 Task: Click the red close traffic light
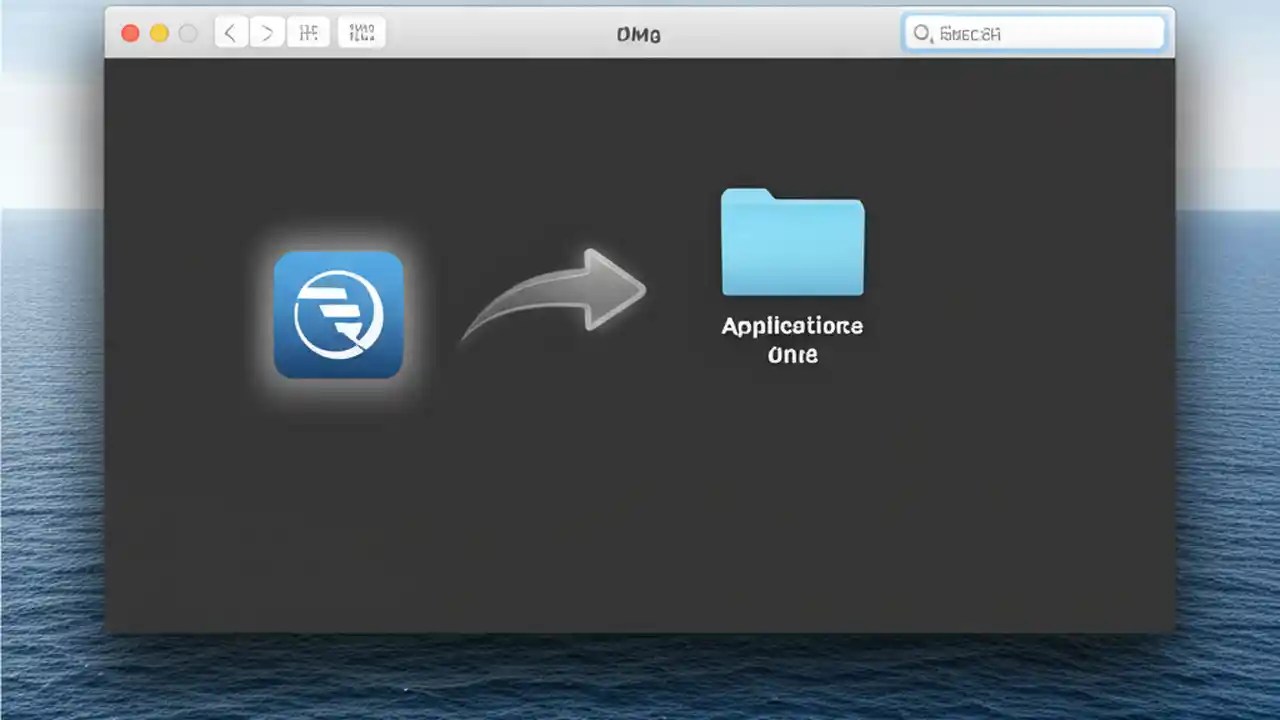coord(130,32)
